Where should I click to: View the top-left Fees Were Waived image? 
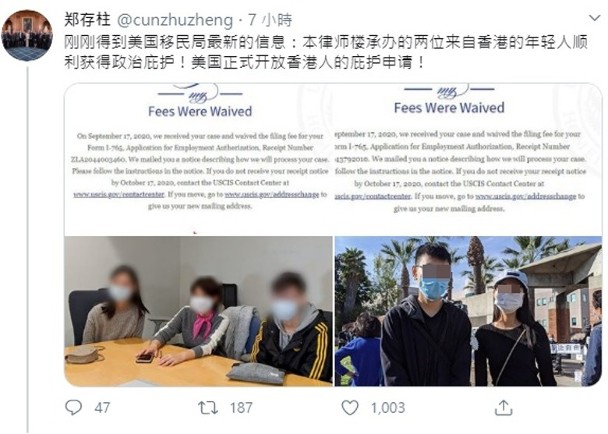(x=199, y=159)
